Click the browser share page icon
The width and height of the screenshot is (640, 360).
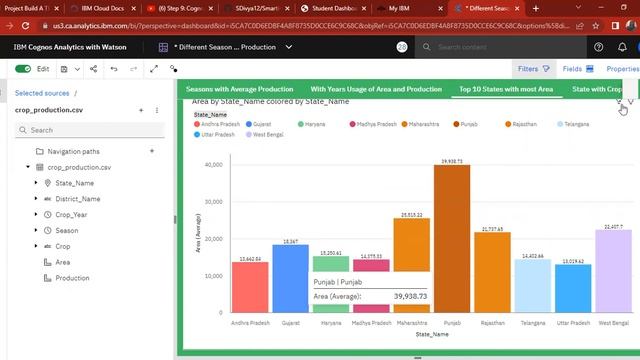579,26
